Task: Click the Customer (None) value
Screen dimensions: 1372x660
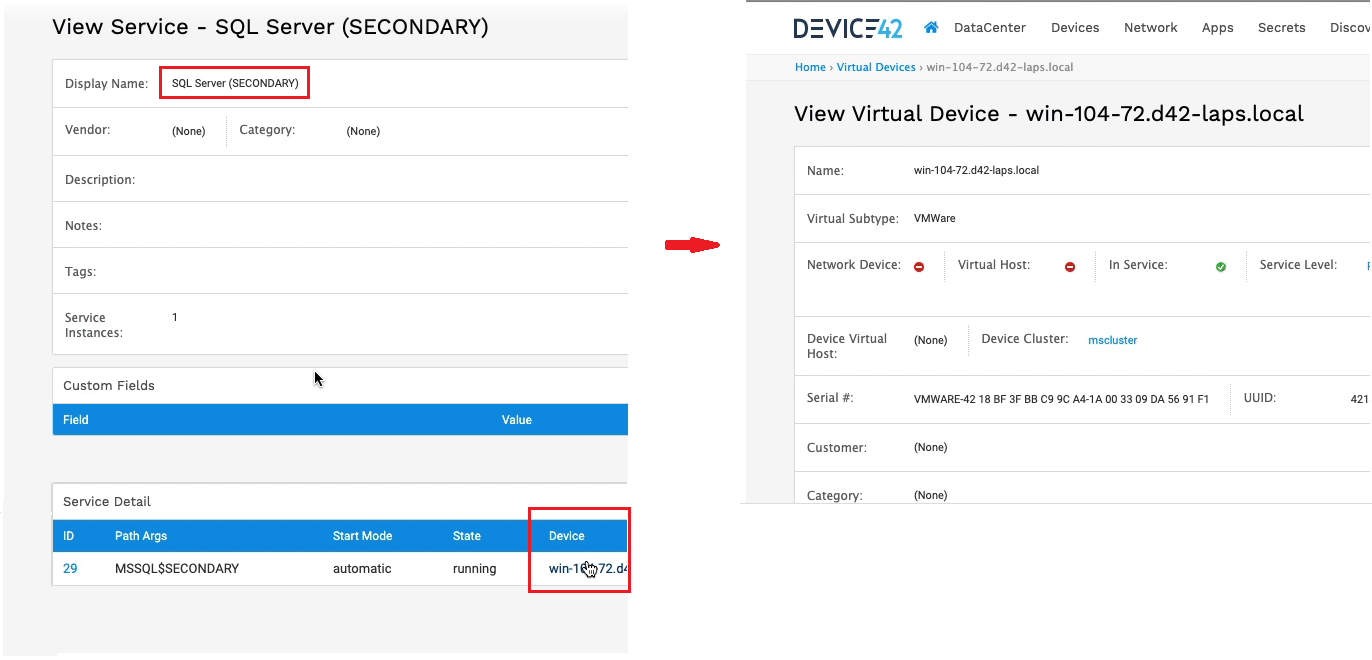Action: pyautogui.click(x=931, y=447)
